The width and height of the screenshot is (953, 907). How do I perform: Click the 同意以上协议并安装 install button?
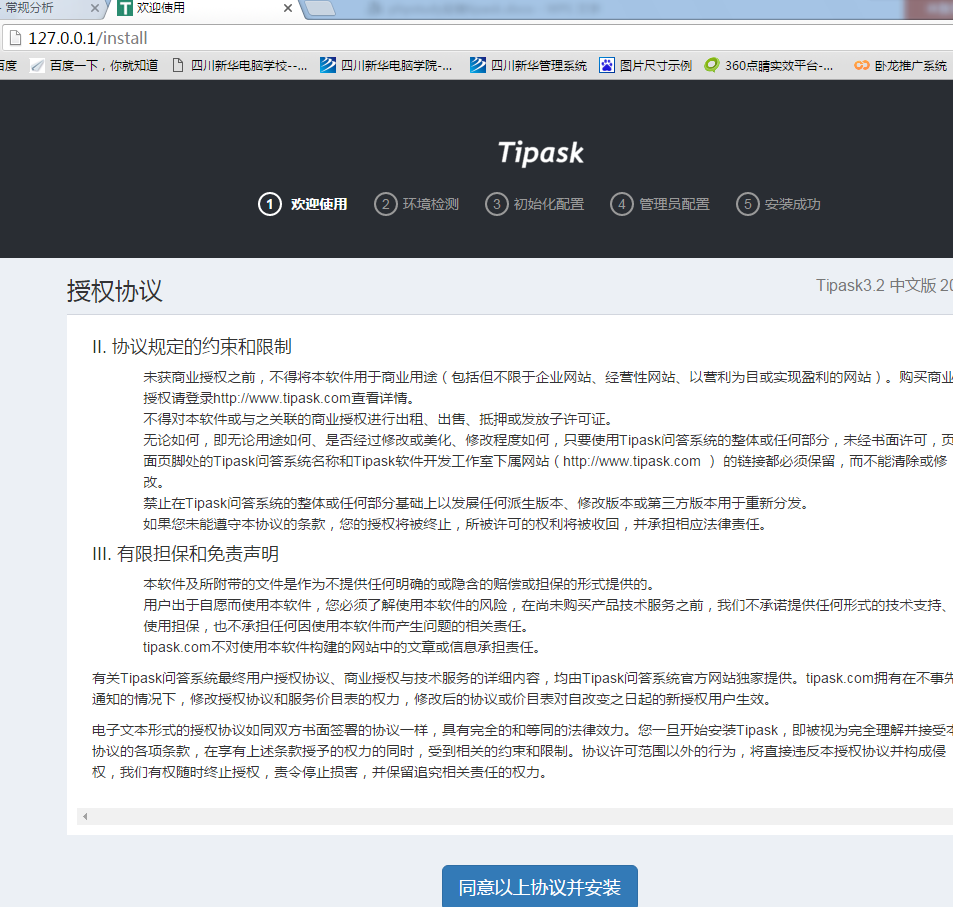539,888
